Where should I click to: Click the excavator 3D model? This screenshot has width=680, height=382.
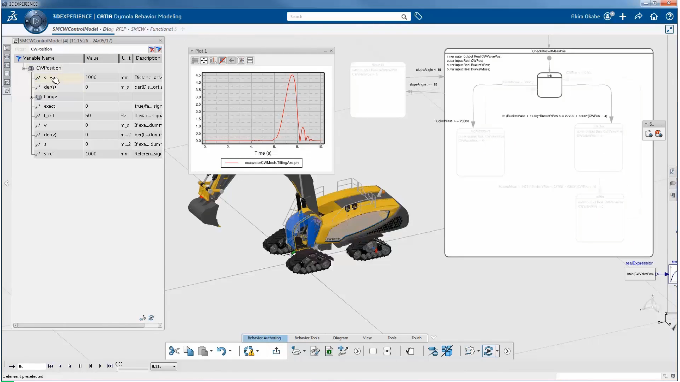(x=299, y=223)
